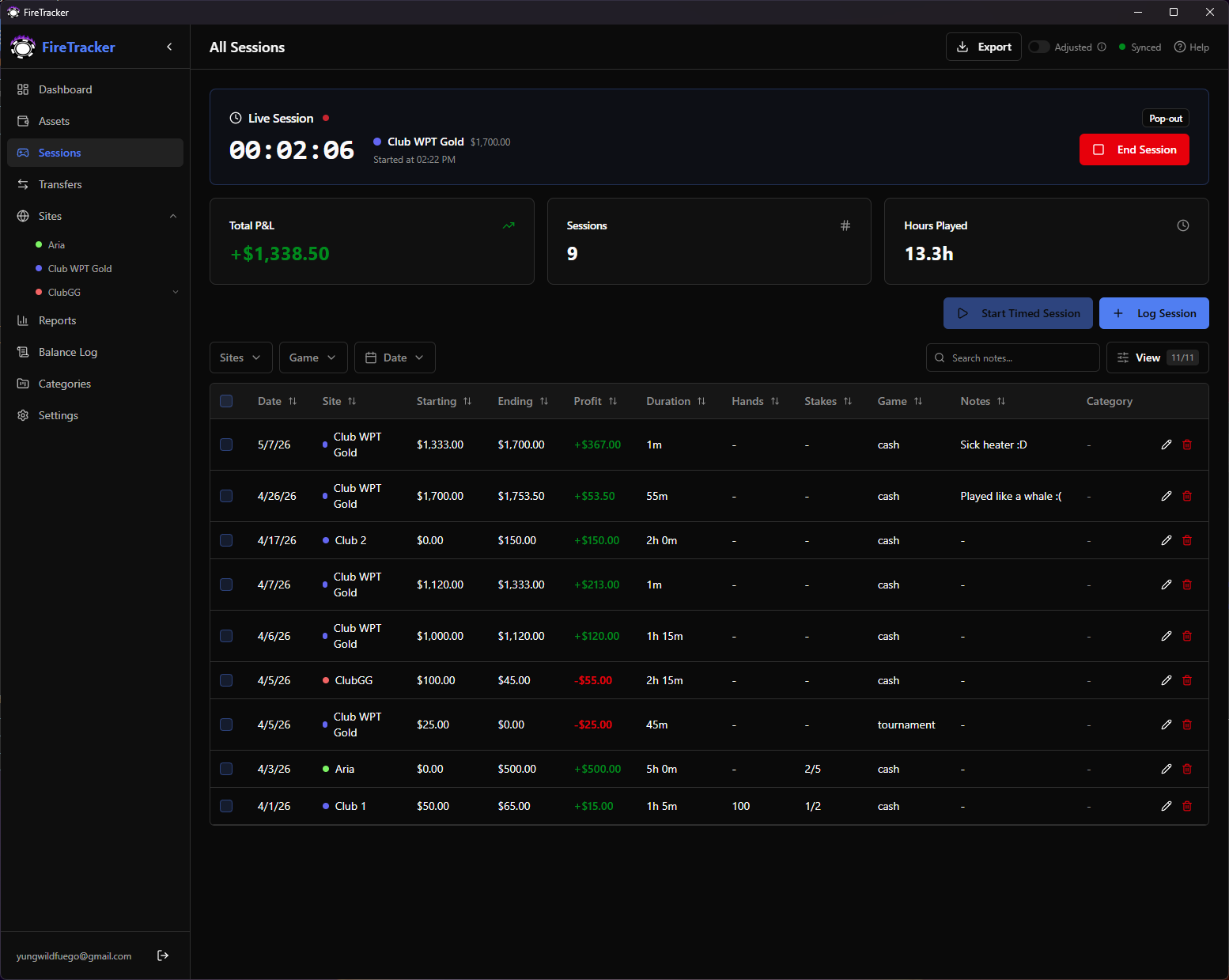Select the 5/7/26 session checkbox
This screenshot has width=1229, height=980.
click(x=226, y=445)
